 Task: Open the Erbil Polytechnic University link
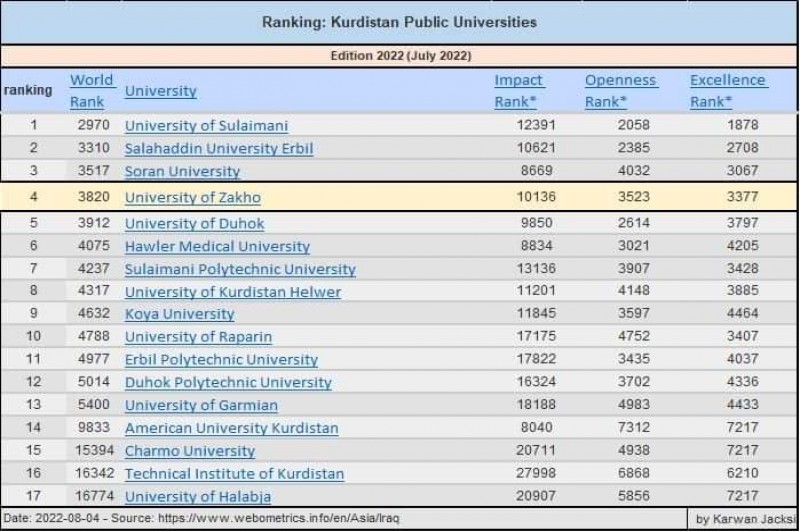(221, 360)
